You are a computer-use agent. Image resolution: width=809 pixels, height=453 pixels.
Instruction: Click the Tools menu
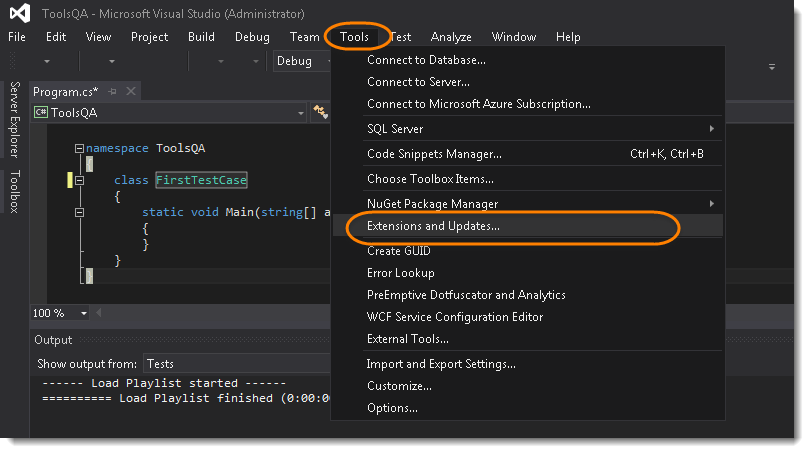pyautogui.click(x=354, y=37)
